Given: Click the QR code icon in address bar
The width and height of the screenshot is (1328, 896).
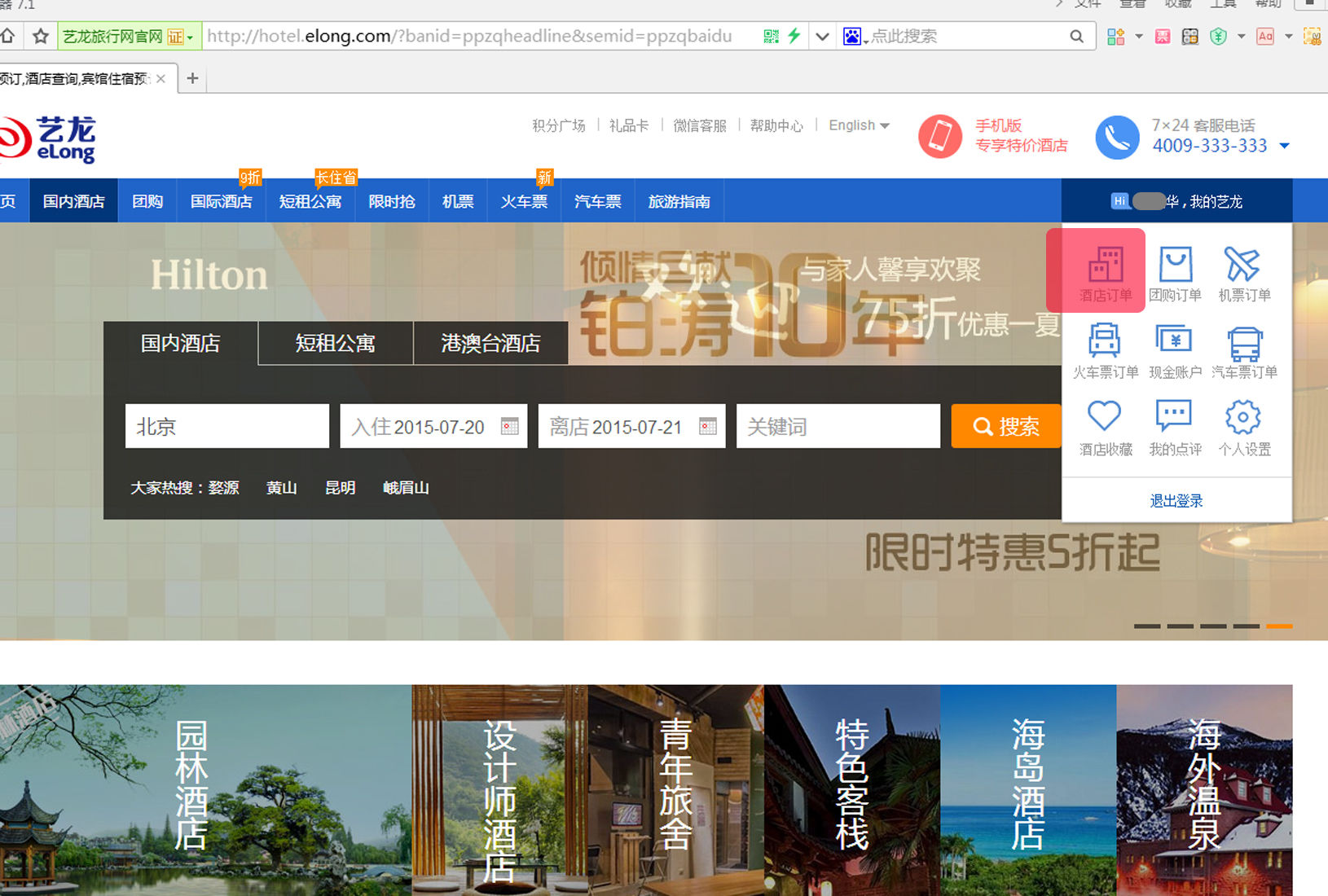Looking at the screenshot, I should [771, 36].
